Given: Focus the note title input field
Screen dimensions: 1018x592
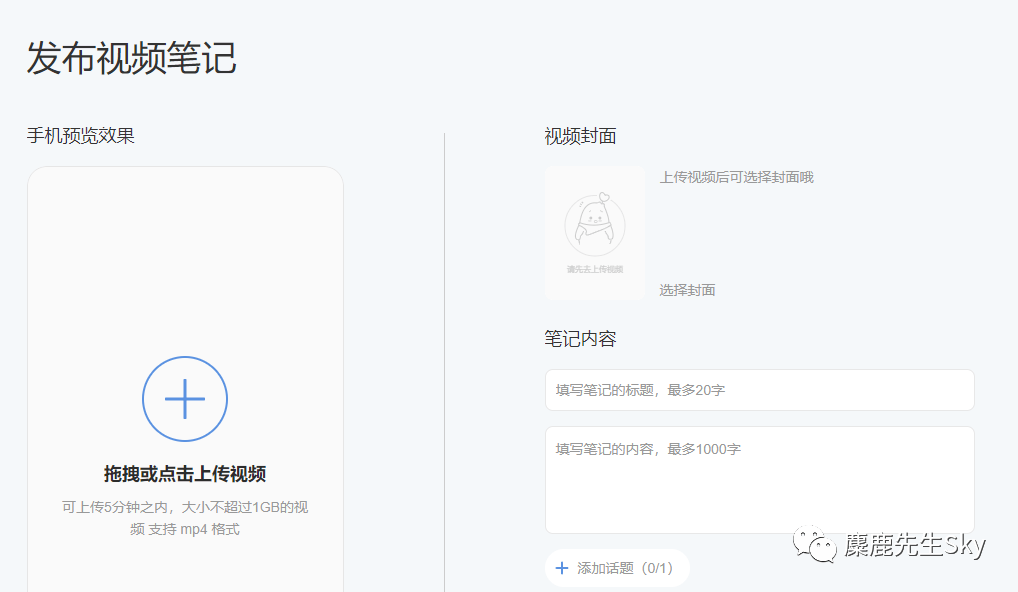Looking at the screenshot, I should (759, 389).
